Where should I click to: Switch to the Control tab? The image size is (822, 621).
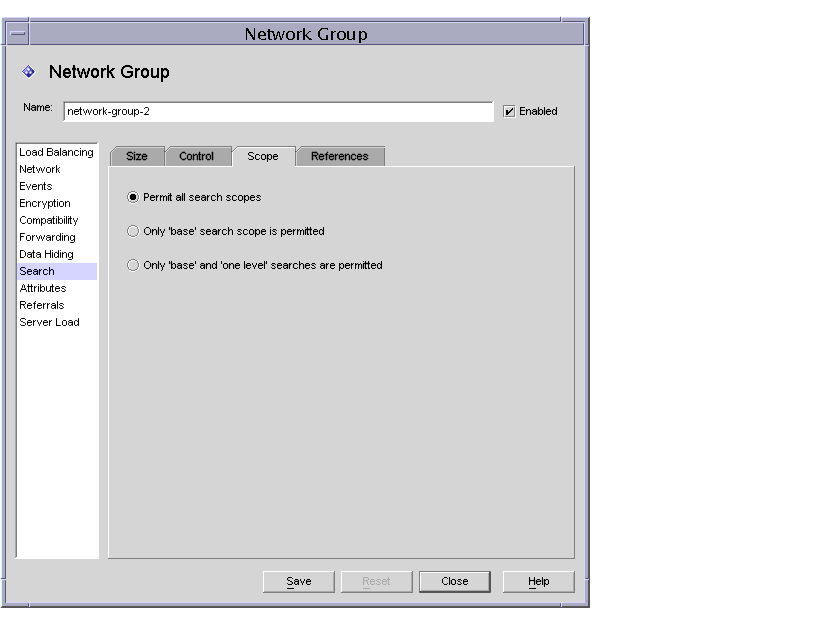[x=197, y=156]
